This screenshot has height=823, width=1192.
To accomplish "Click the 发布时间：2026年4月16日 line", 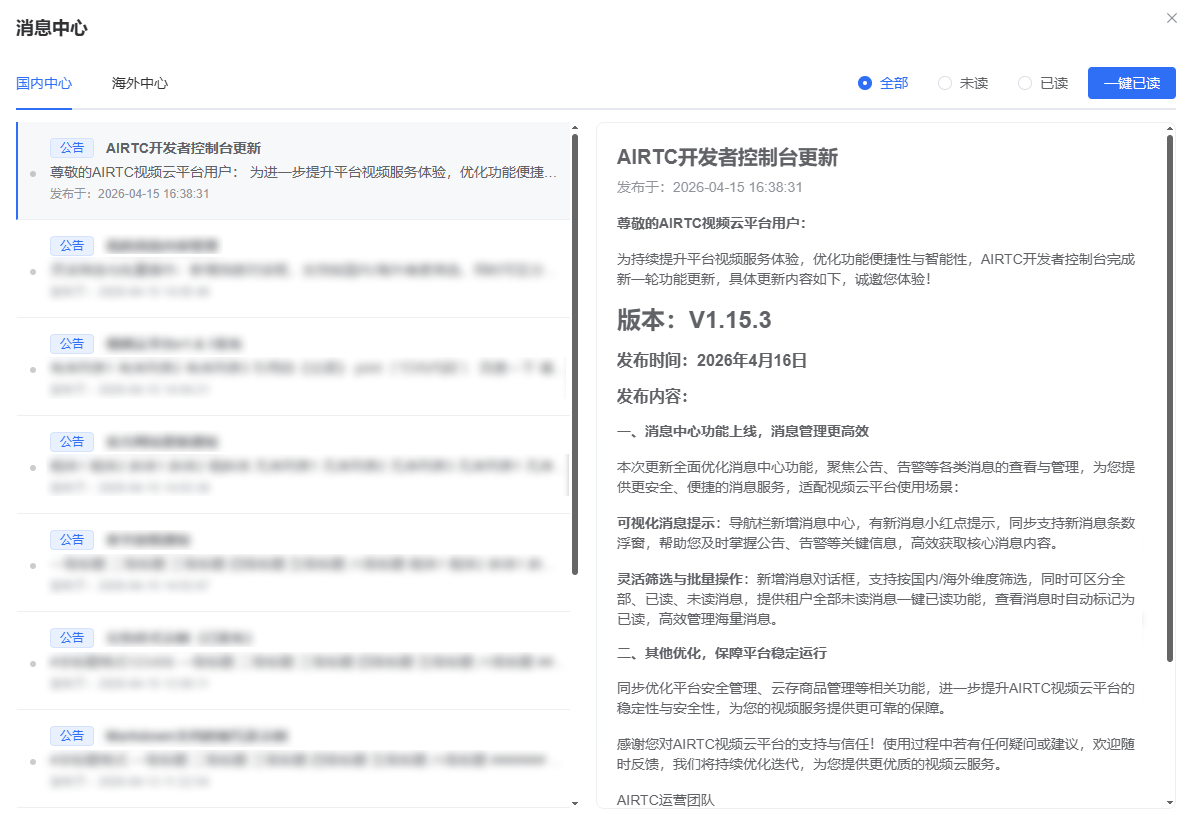I will point(711,360).
